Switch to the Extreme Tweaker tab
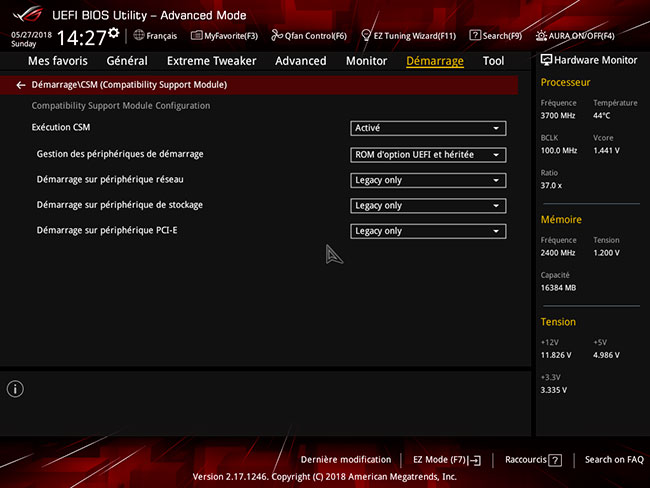The width and height of the screenshot is (650, 488). tap(211, 61)
